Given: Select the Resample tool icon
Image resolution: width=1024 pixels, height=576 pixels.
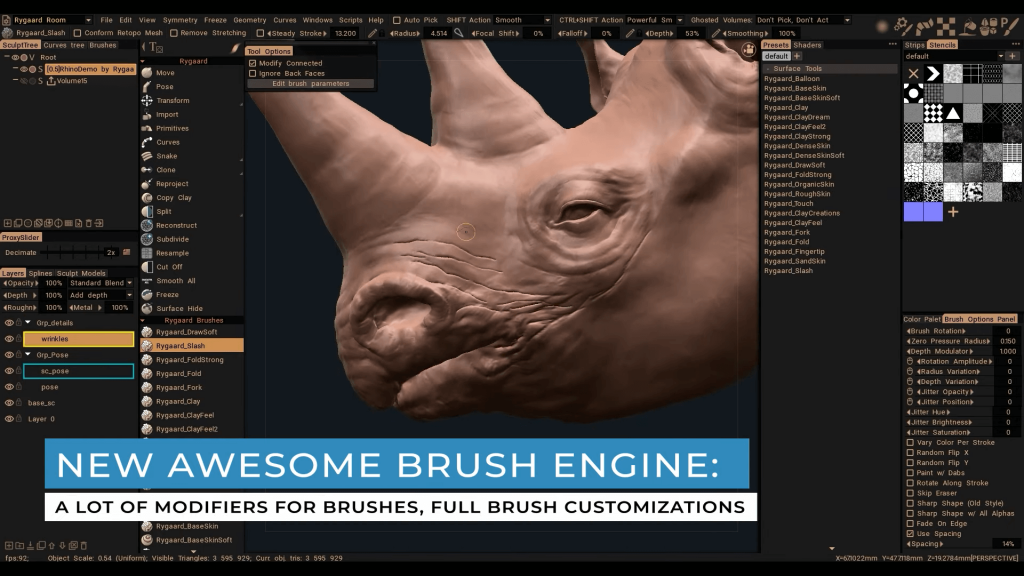Looking at the screenshot, I should tap(147, 253).
